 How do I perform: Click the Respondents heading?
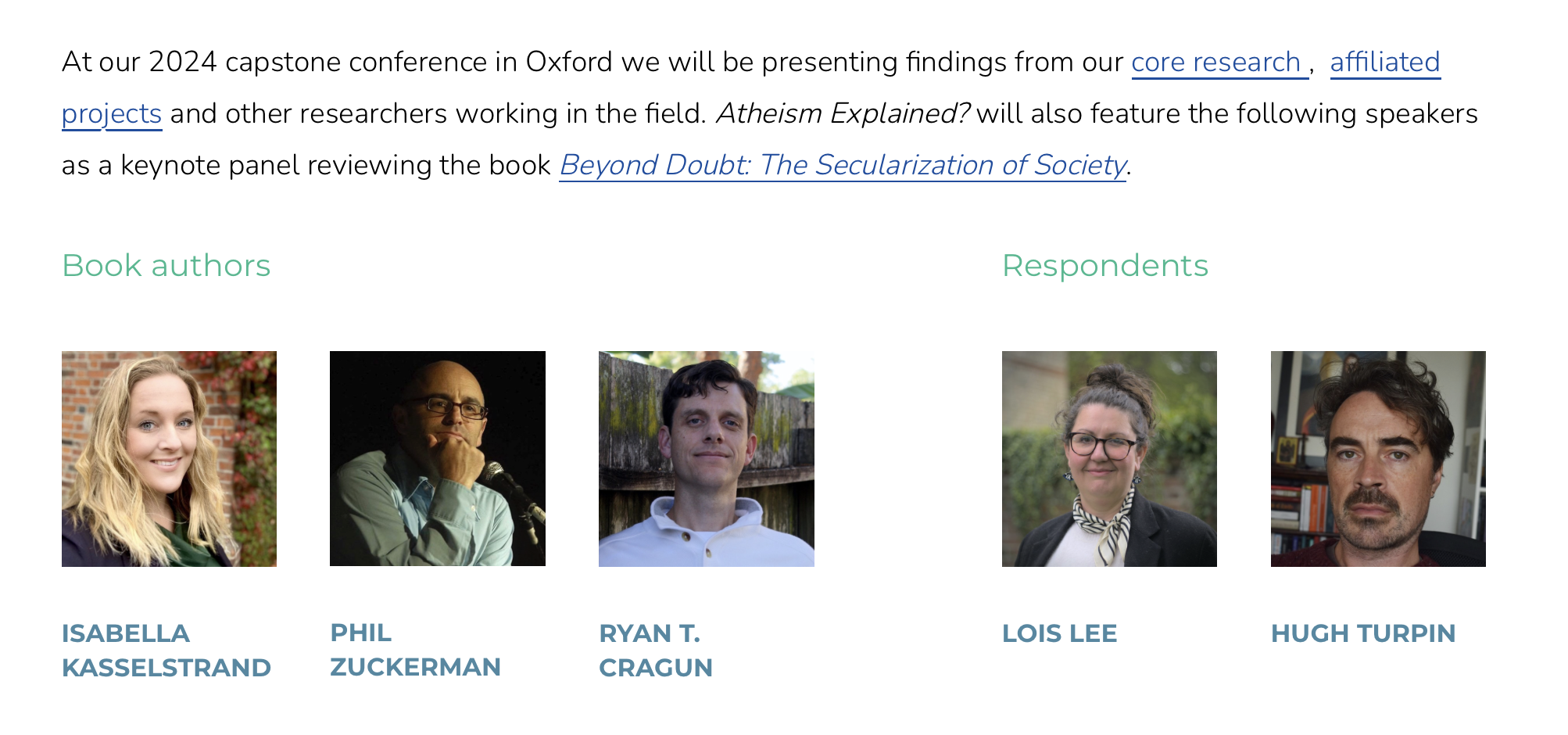(x=1104, y=266)
